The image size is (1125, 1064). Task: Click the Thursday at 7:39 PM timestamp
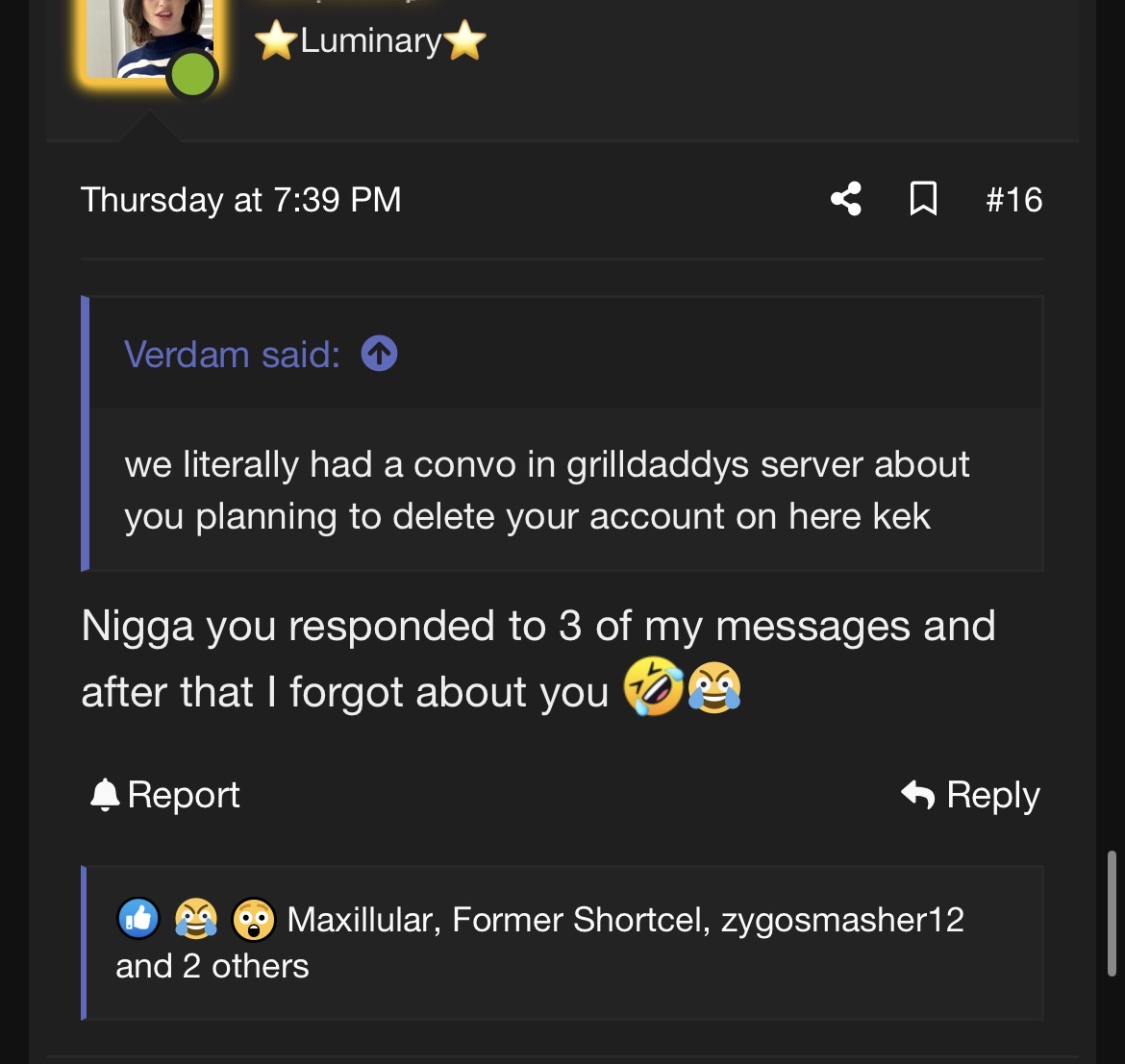click(240, 199)
